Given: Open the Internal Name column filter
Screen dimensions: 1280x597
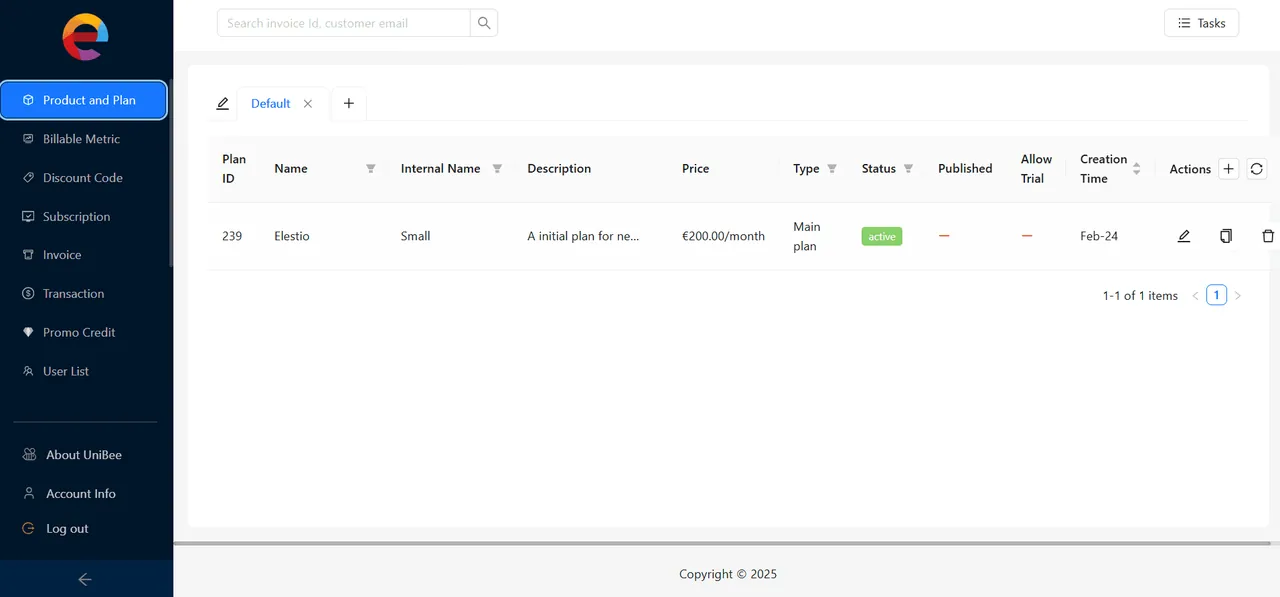Looking at the screenshot, I should (497, 169).
